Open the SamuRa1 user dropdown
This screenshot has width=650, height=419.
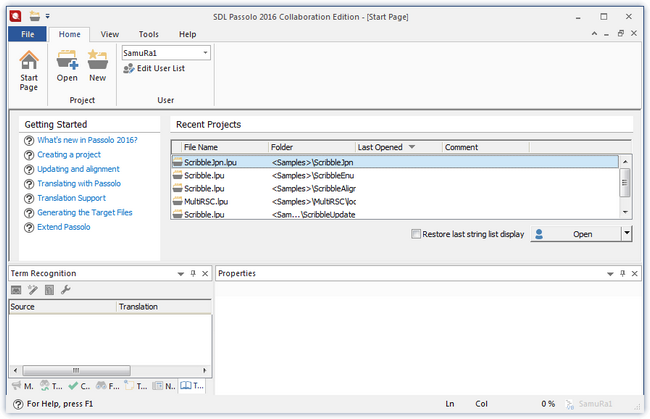204,52
